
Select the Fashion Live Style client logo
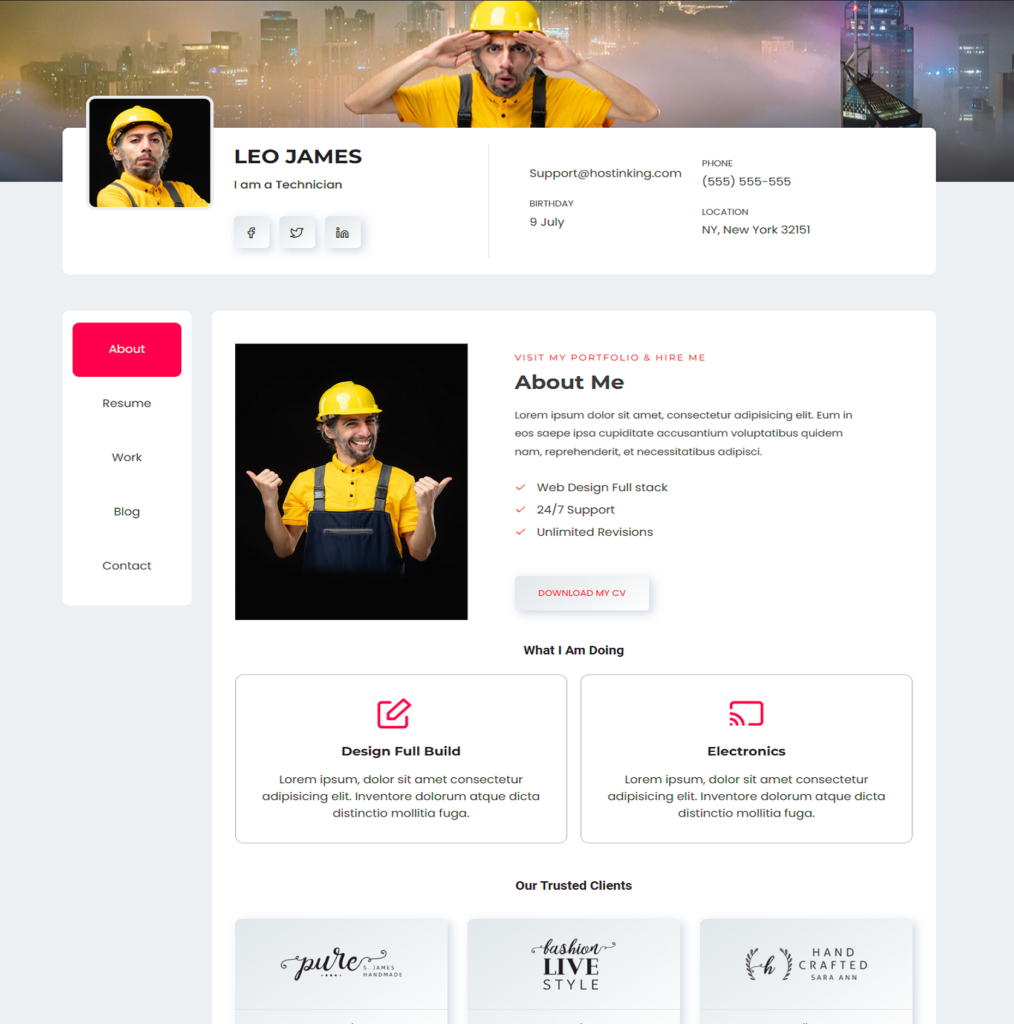click(x=573, y=965)
